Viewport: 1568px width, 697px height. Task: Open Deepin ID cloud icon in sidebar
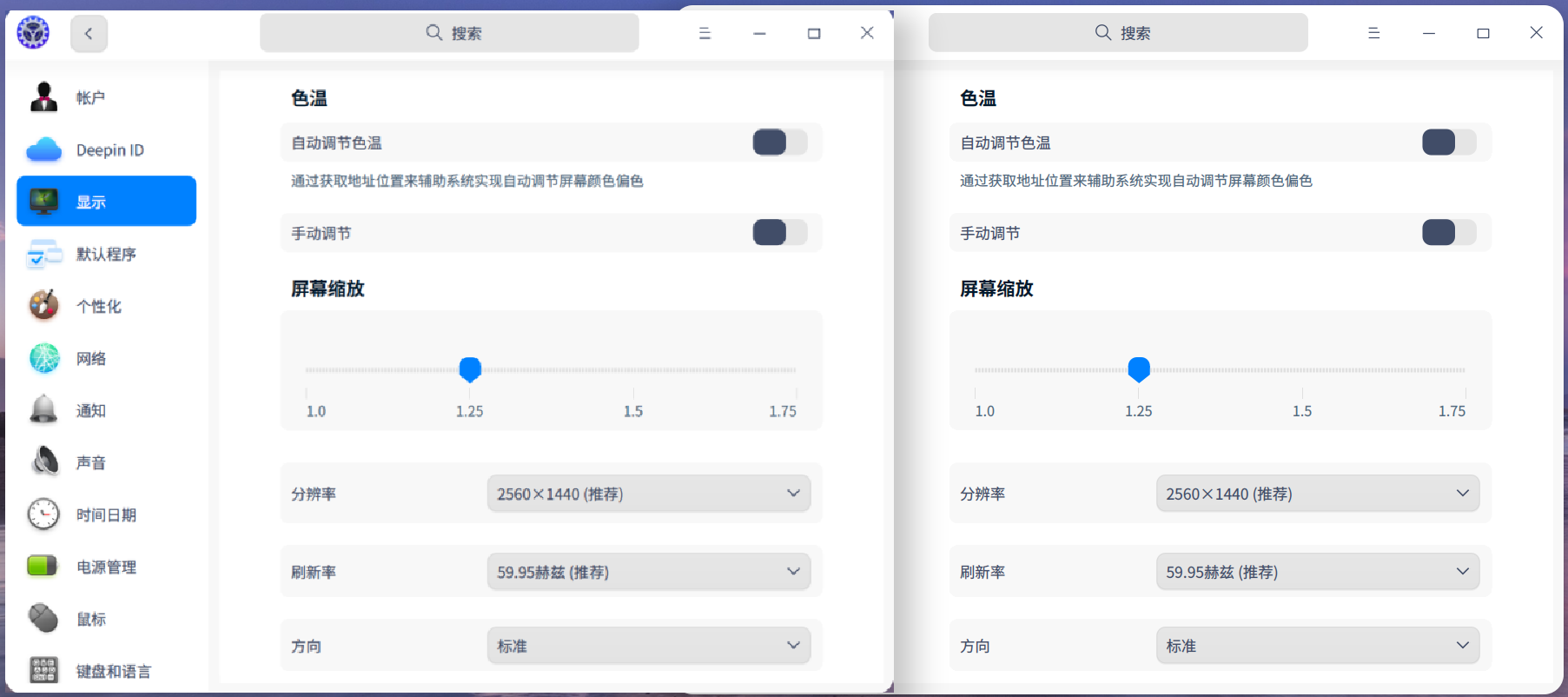(43, 149)
